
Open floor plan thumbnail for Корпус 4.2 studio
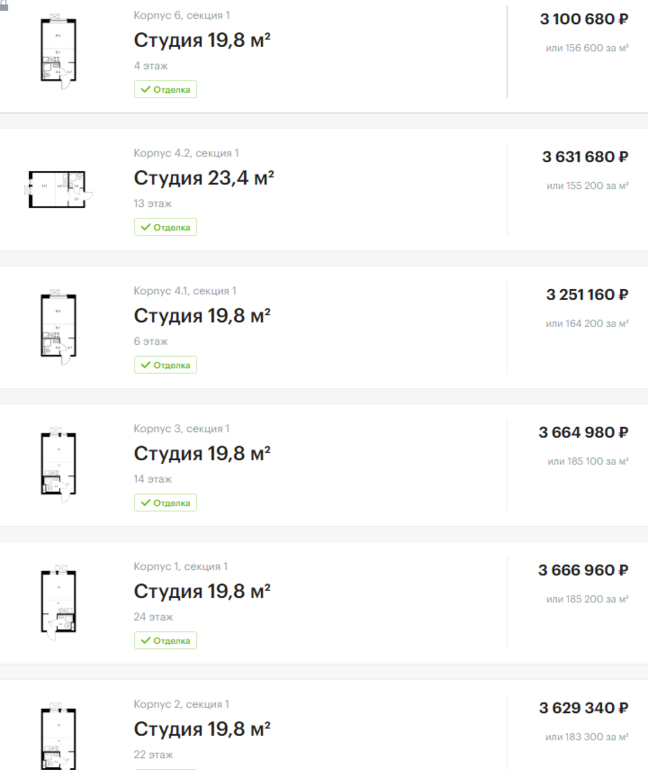[x=59, y=188]
